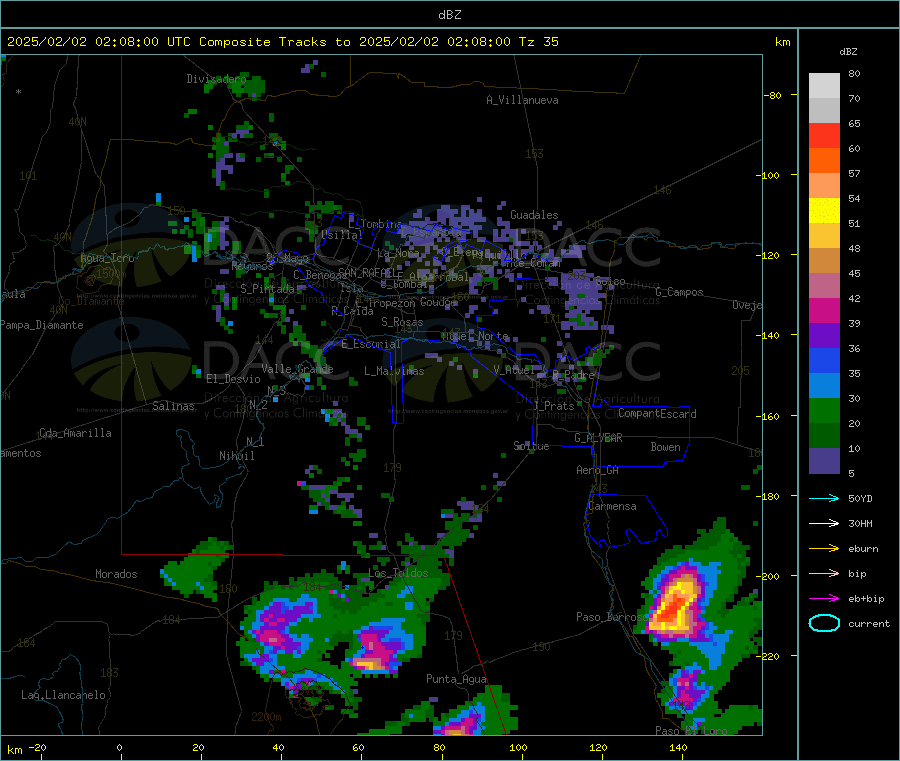The width and height of the screenshot is (900, 761).
Task: Select the purple 36-39 dBZ legend swatch
Action: [x=824, y=336]
